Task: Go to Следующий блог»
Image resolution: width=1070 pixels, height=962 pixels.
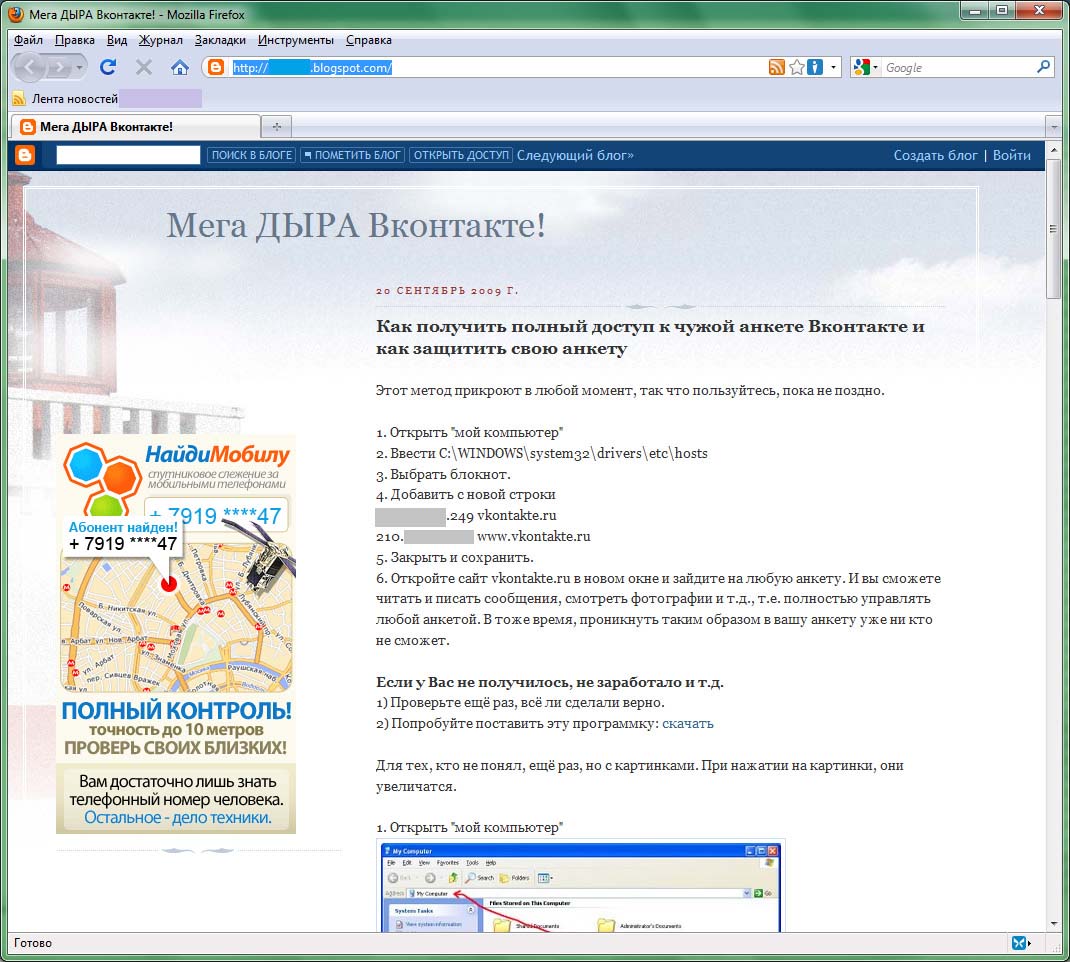Action: pos(575,155)
